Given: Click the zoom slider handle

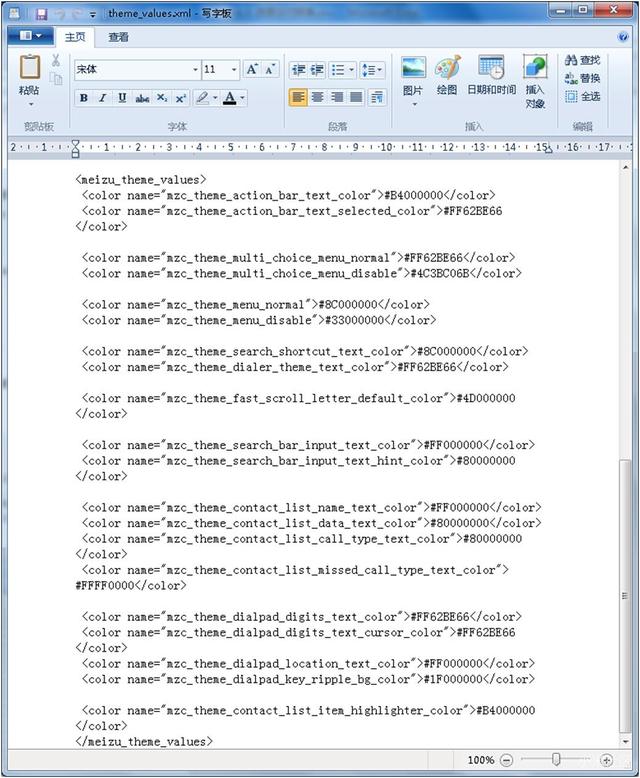Looking at the screenshot, I should click(x=556, y=759).
